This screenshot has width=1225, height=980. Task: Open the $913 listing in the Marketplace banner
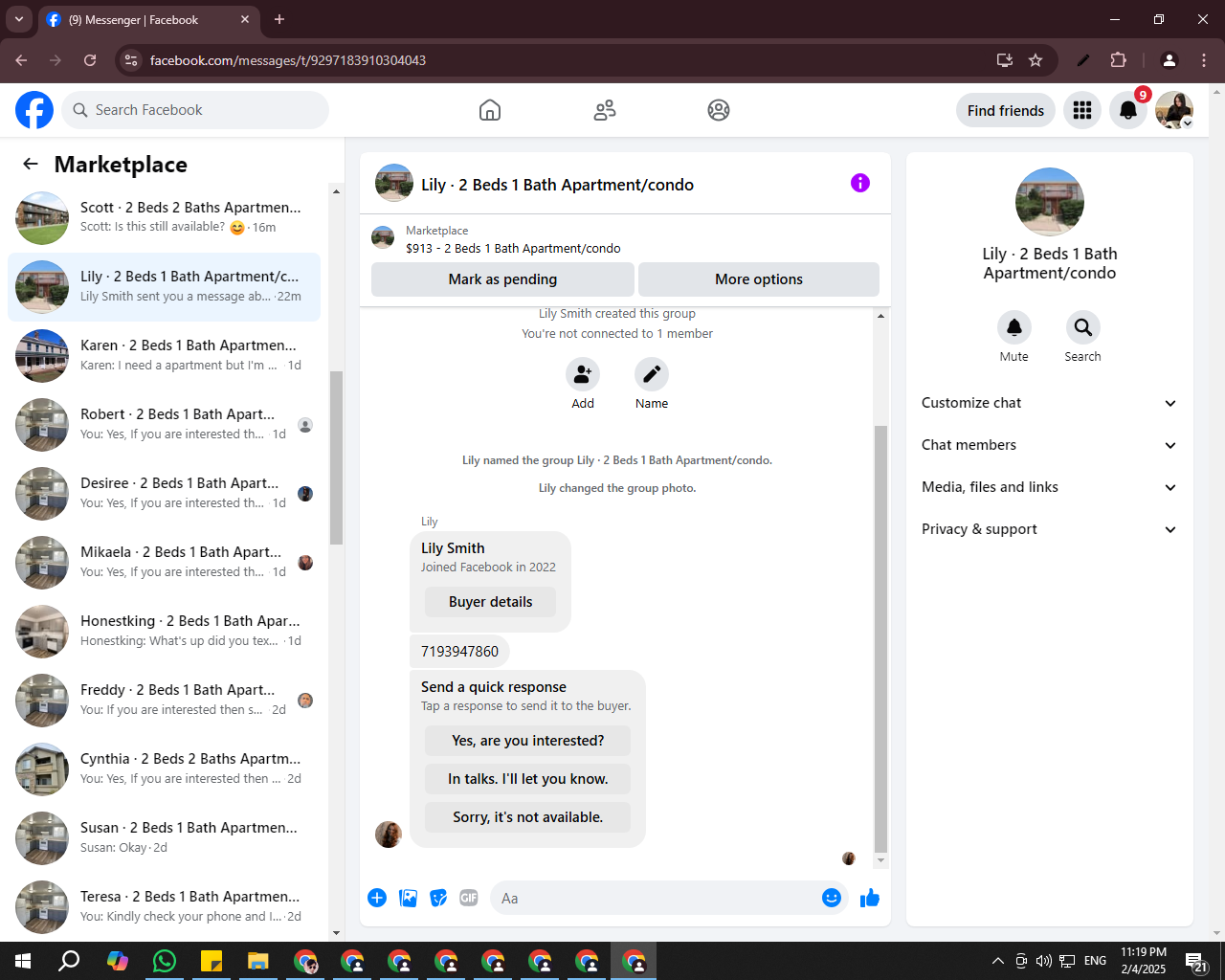[513, 248]
